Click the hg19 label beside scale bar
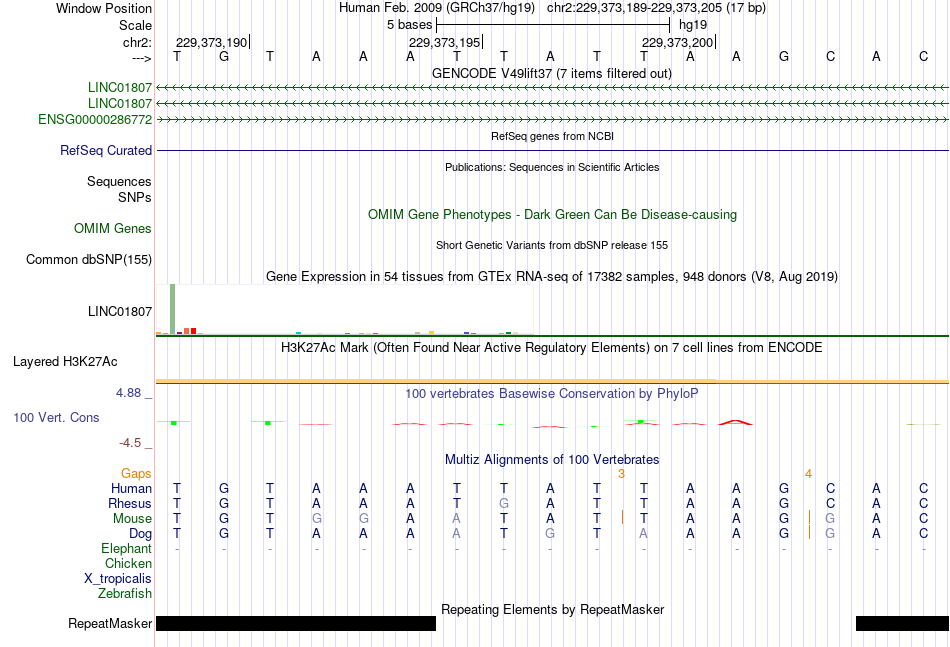The height and width of the screenshot is (647, 950). coord(693,25)
